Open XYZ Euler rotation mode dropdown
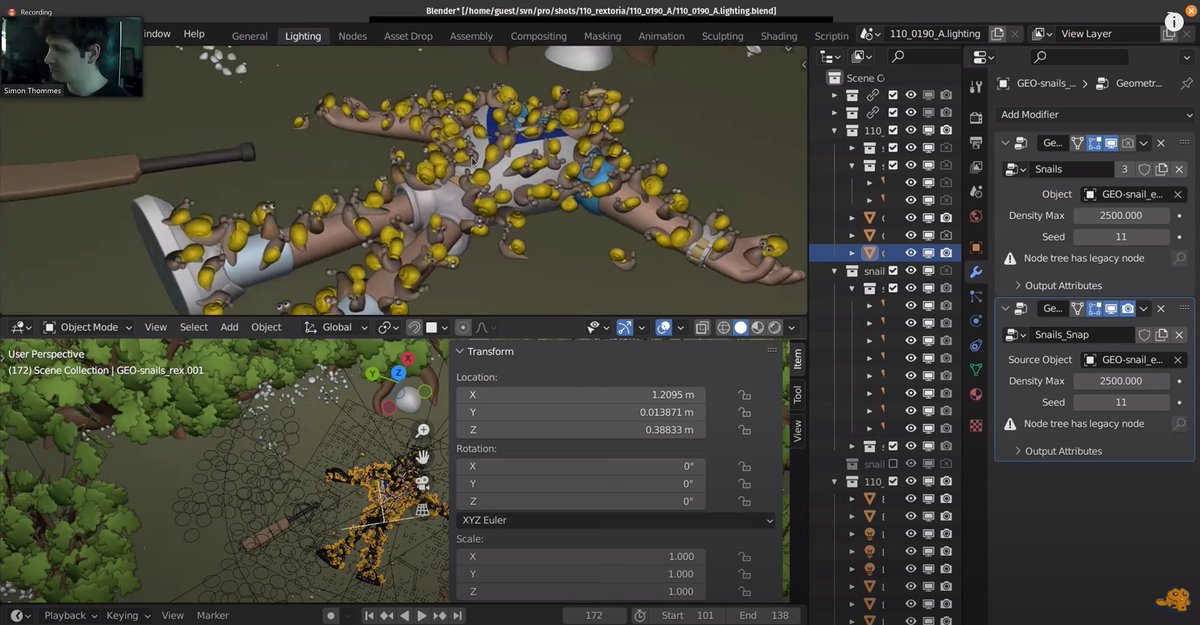Image resolution: width=1200 pixels, height=625 pixels. point(616,520)
